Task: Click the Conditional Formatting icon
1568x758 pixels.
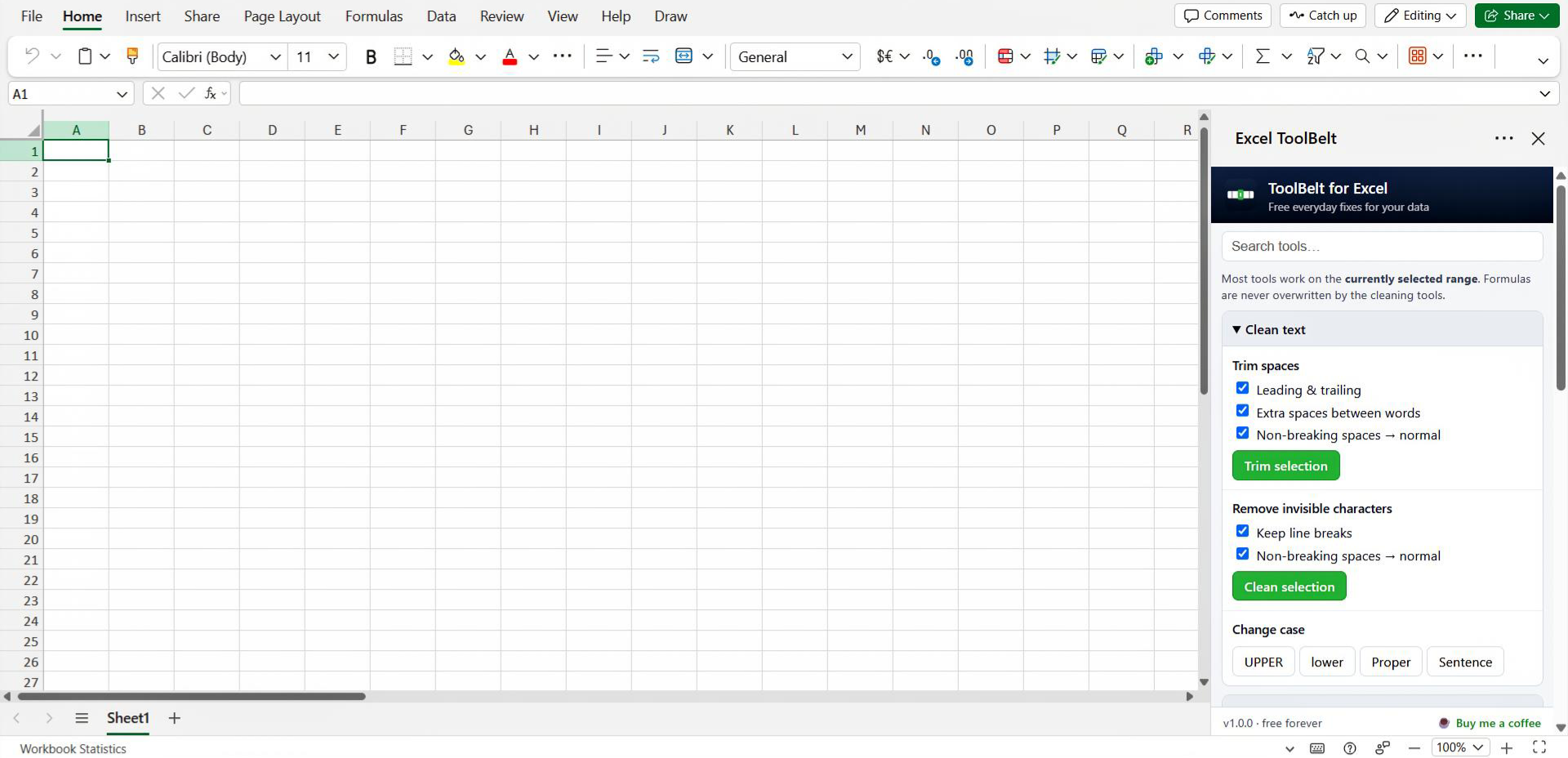Action: coord(1005,56)
